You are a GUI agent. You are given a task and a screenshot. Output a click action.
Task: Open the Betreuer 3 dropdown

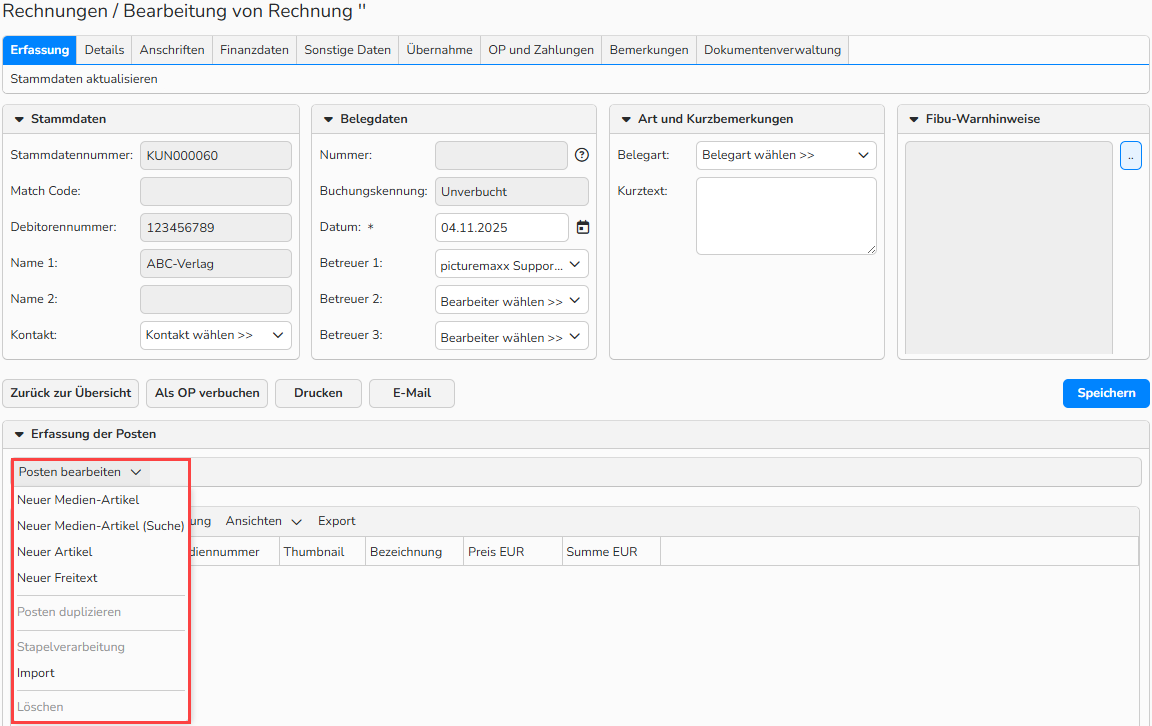click(x=511, y=337)
